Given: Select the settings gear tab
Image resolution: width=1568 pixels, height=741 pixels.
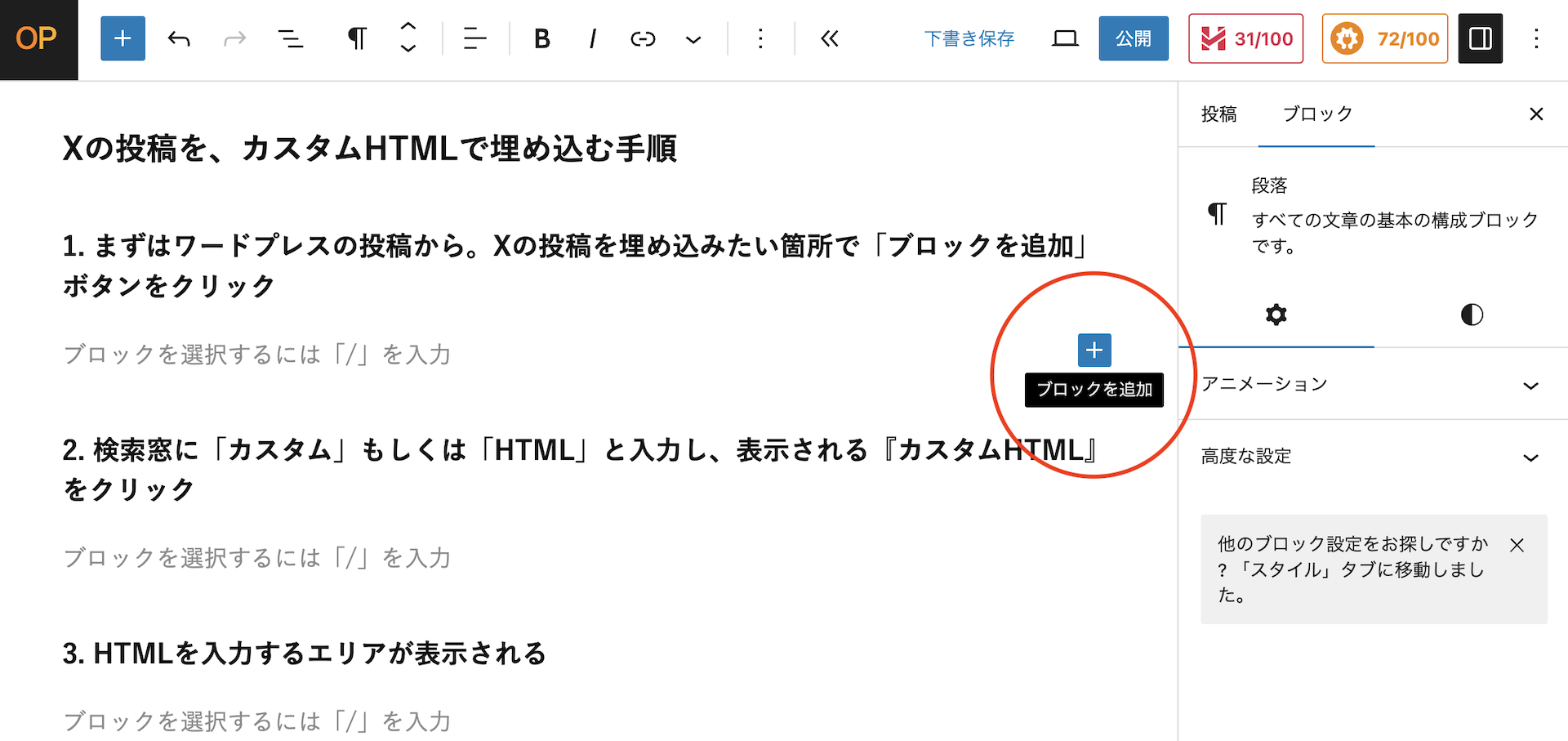Looking at the screenshot, I should pyautogui.click(x=1276, y=315).
